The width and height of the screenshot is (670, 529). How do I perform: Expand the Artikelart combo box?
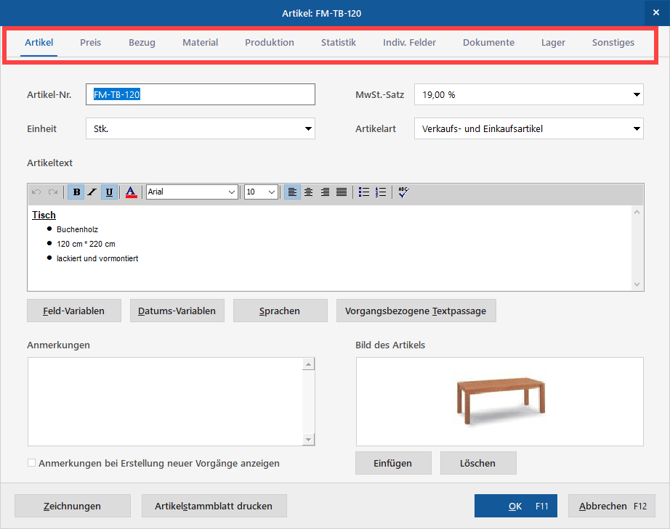636,129
